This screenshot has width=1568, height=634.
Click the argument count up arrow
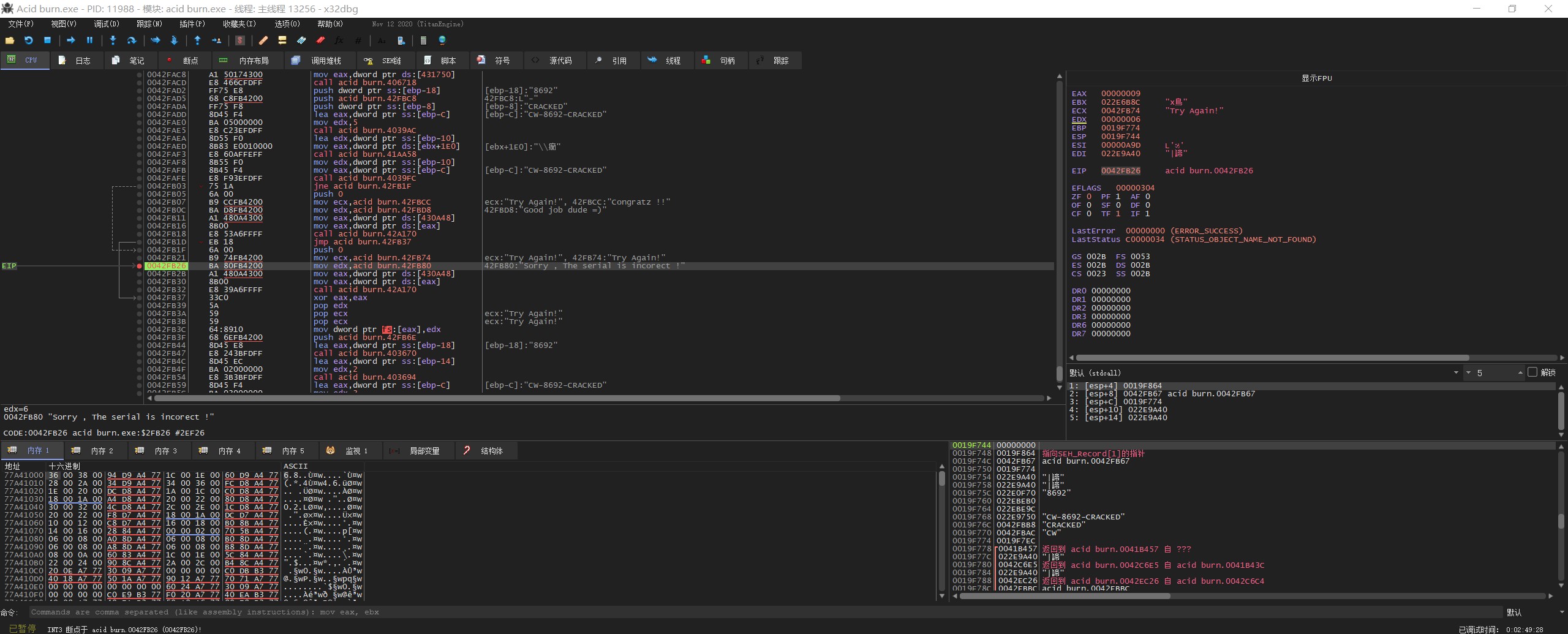point(1520,371)
